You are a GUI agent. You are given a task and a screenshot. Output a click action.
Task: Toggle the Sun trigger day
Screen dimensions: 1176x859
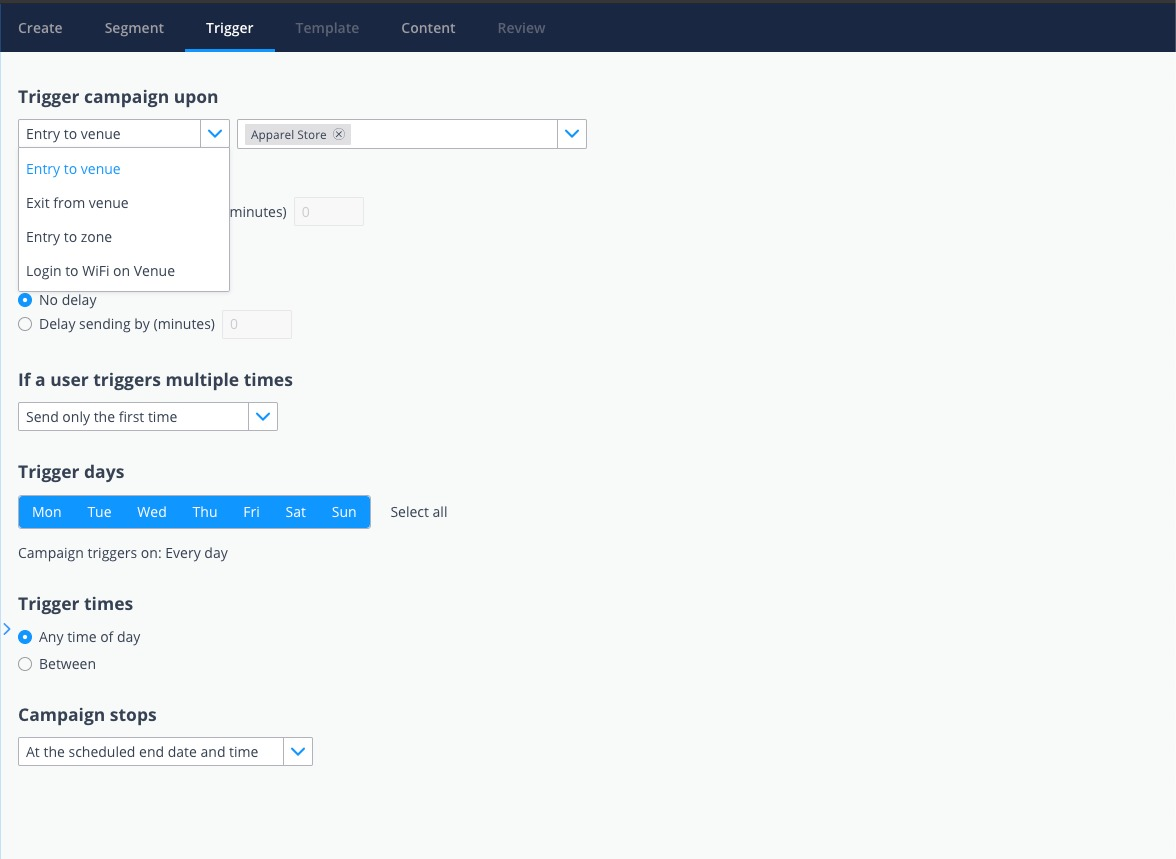tap(343, 511)
